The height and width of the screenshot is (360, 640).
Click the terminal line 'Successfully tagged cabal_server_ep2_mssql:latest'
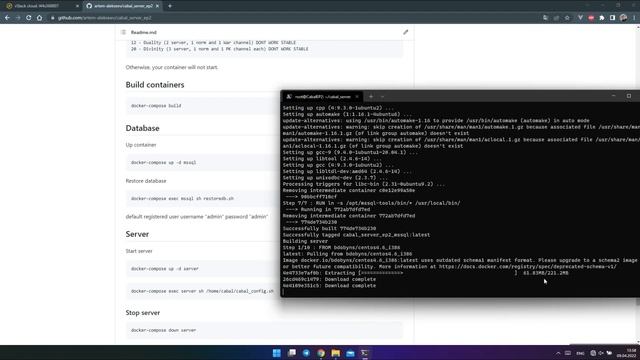pos(356,235)
